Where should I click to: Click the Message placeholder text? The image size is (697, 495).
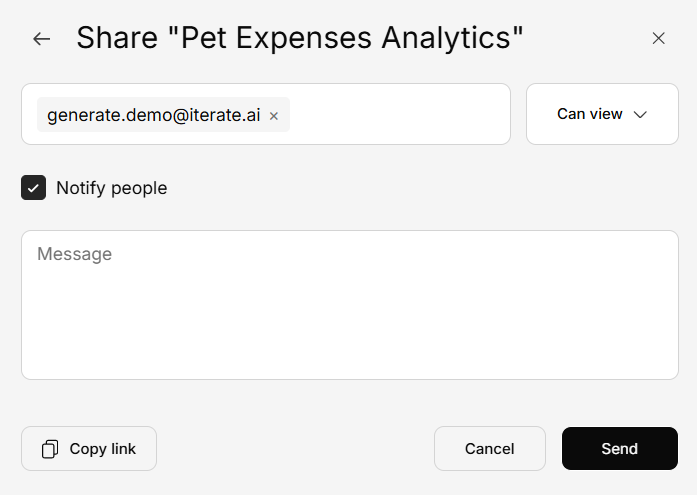(x=75, y=254)
